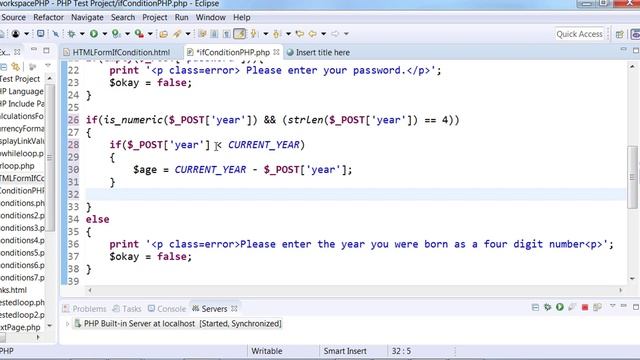
Task: Select the PHP Built-in Server at localhost row
Action: click(x=178, y=324)
